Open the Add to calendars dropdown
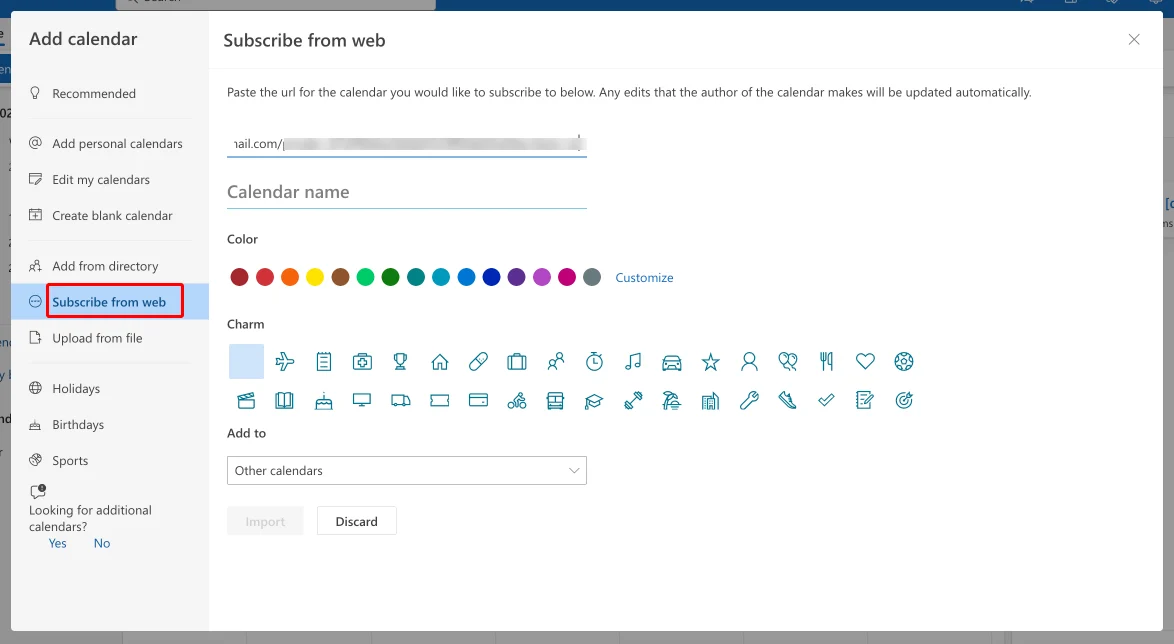 407,470
